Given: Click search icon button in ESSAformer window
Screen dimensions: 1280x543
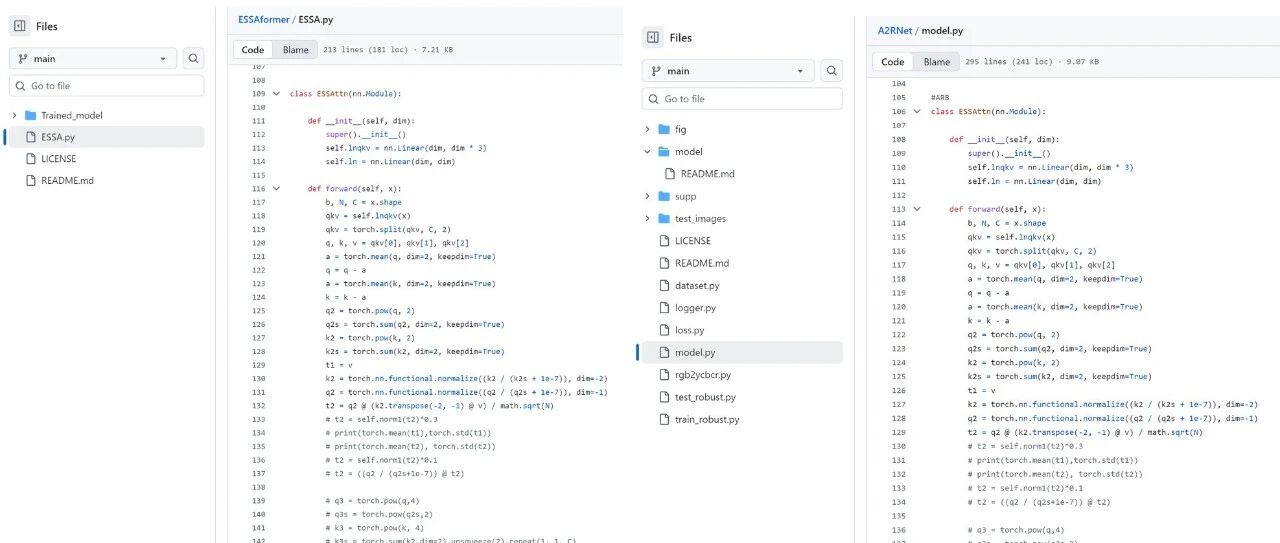Looking at the screenshot, I should pyautogui.click(x=193, y=59).
